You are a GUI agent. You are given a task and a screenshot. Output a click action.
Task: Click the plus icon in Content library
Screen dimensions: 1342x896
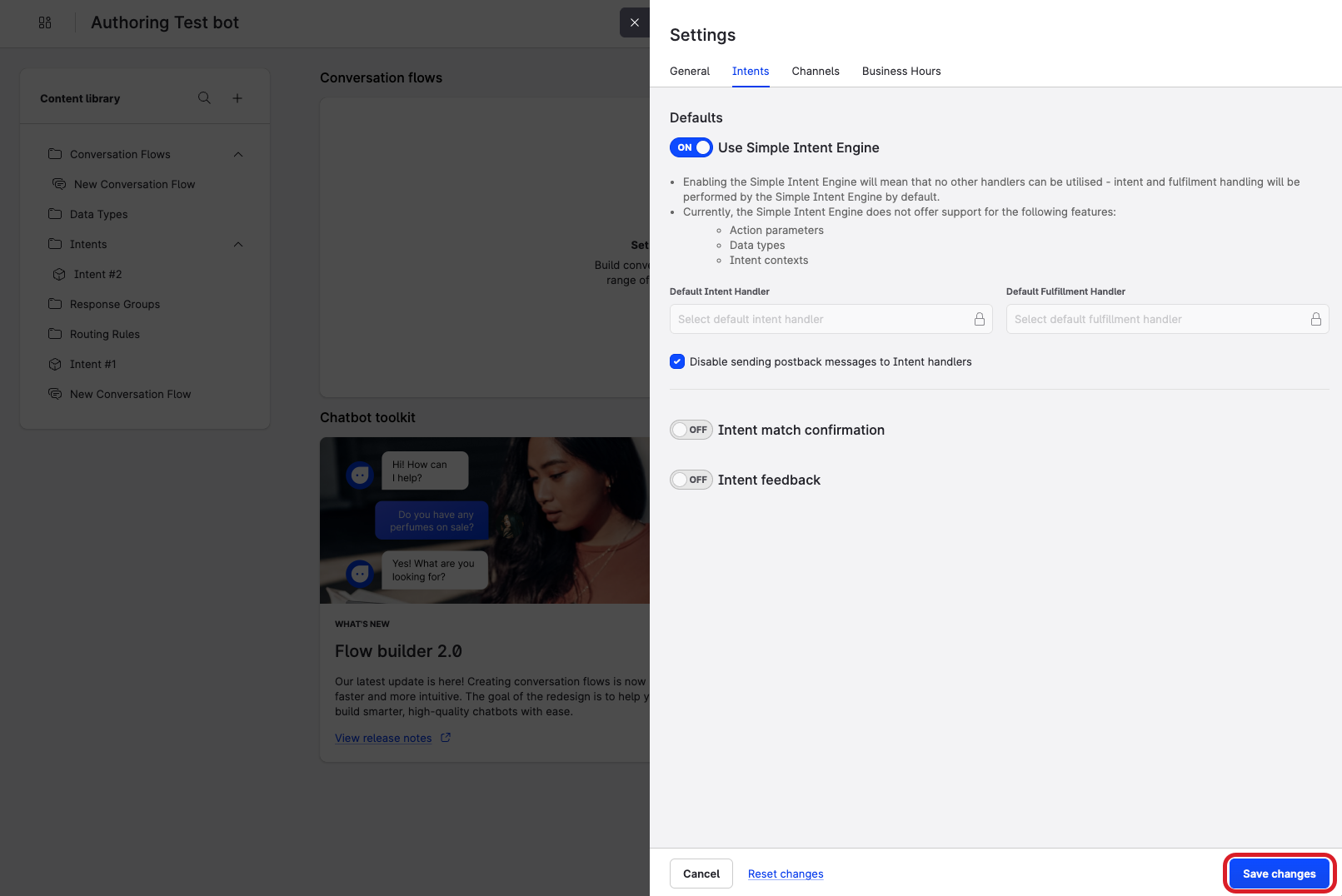[237, 98]
